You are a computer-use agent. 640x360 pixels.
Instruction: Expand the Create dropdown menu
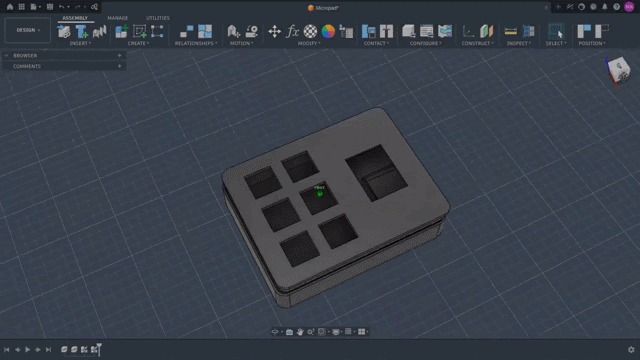pyautogui.click(x=138, y=43)
